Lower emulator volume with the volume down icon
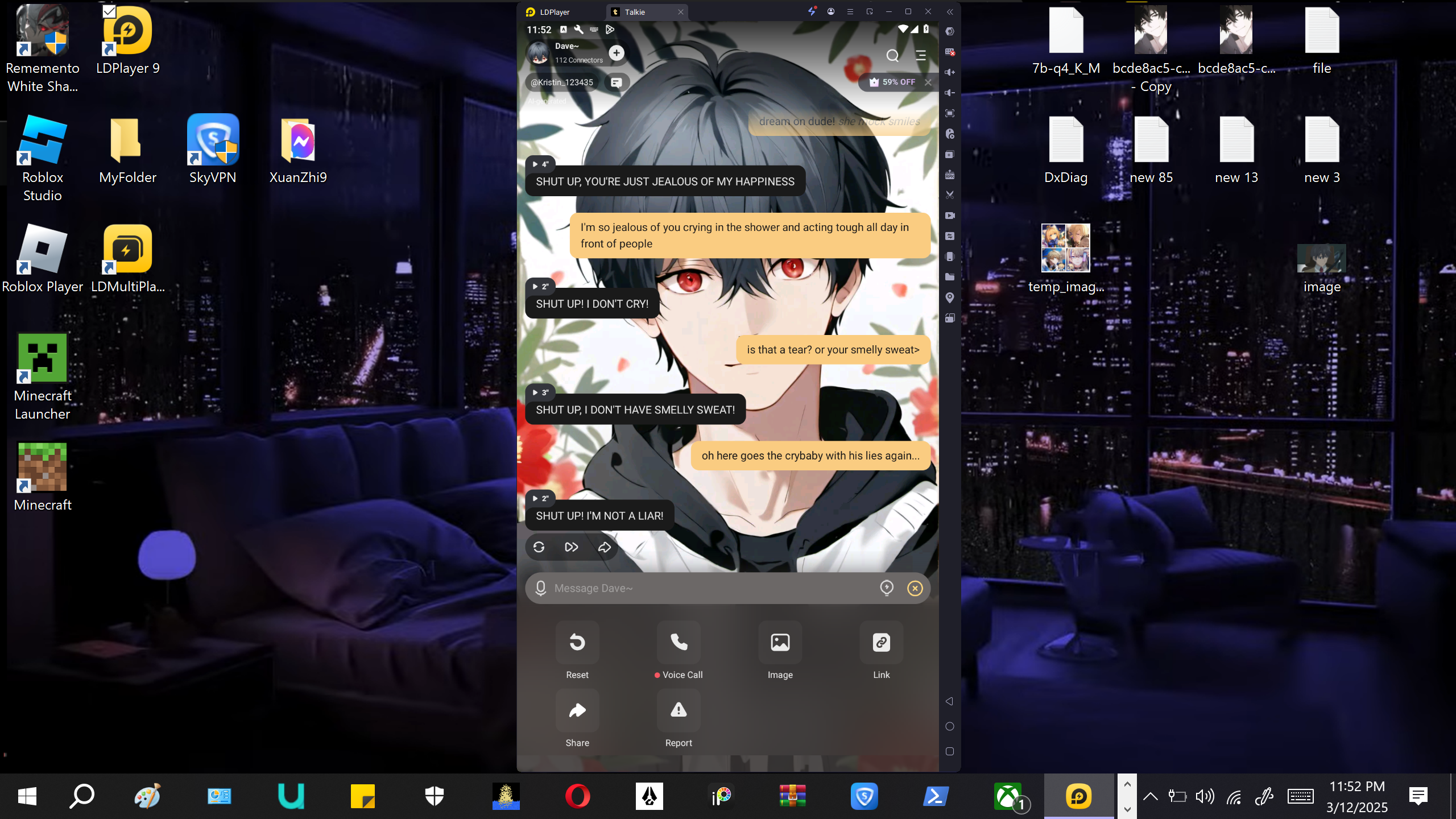Viewport: 1456px width, 819px height. point(949,93)
